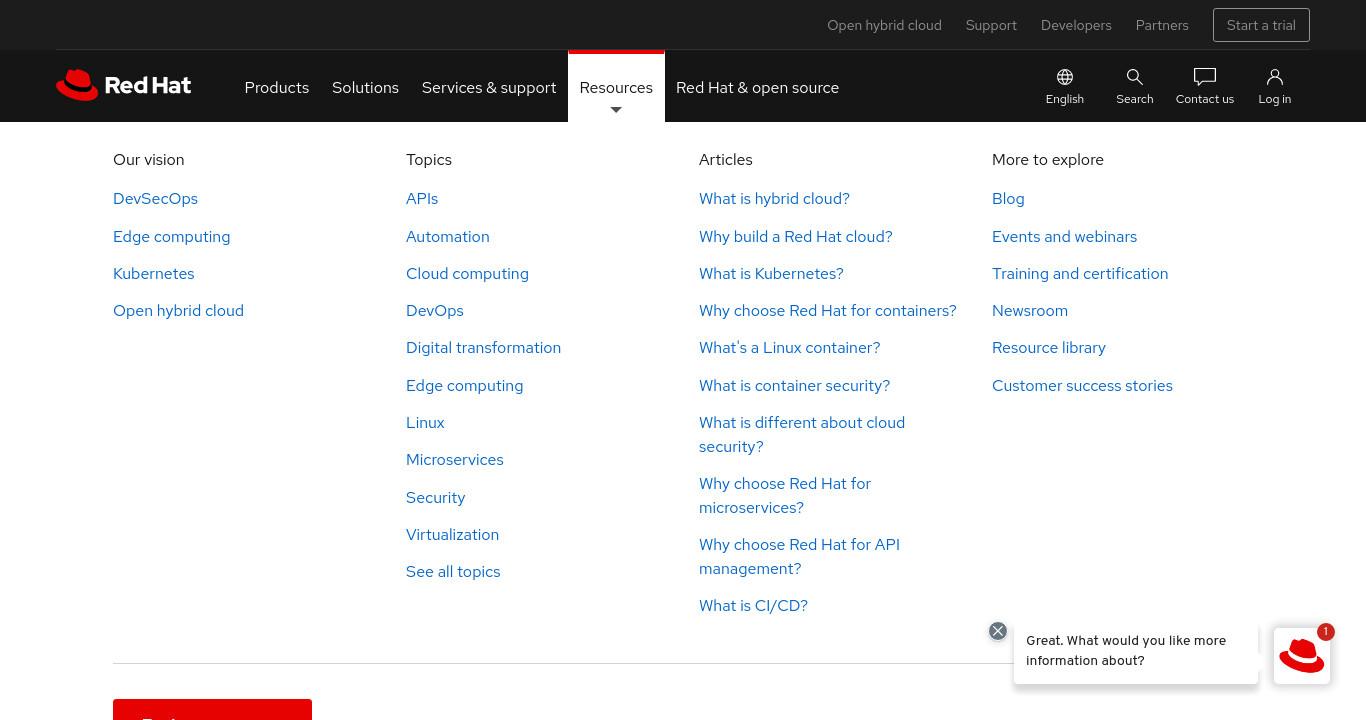This screenshot has width=1366, height=720.
Task: Select the Linux topic
Action: coord(425,422)
